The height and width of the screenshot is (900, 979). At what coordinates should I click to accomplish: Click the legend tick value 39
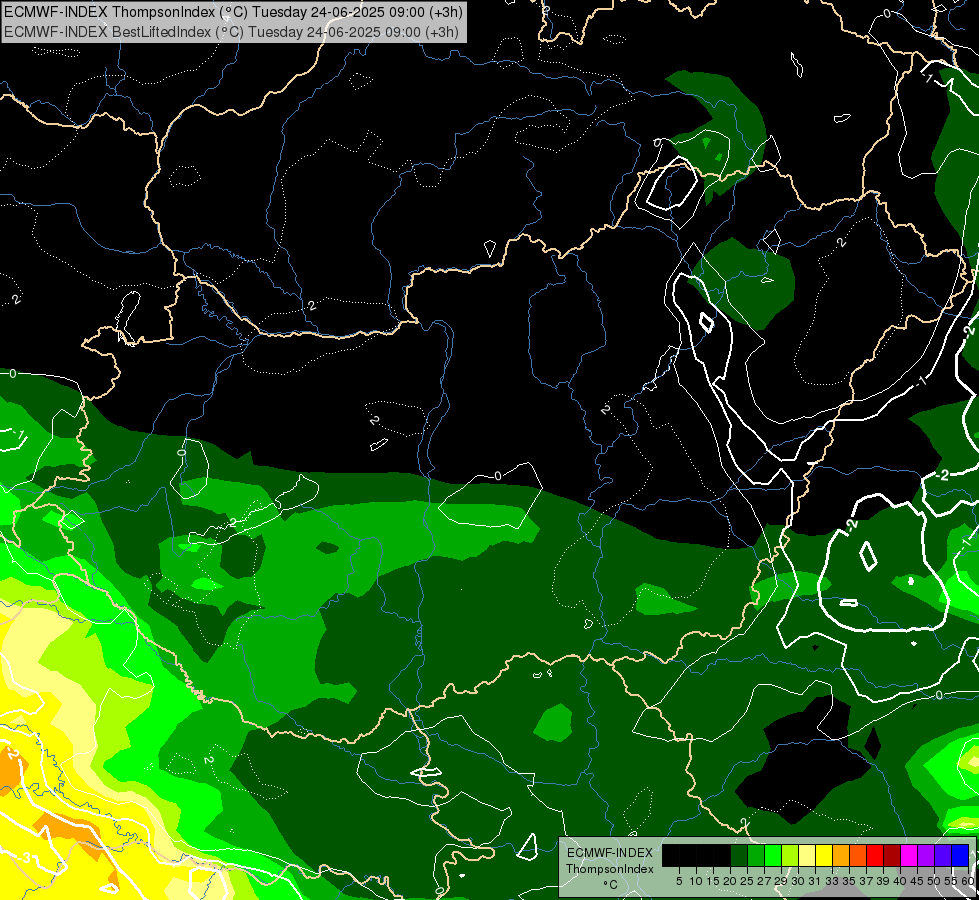click(x=883, y=881)
